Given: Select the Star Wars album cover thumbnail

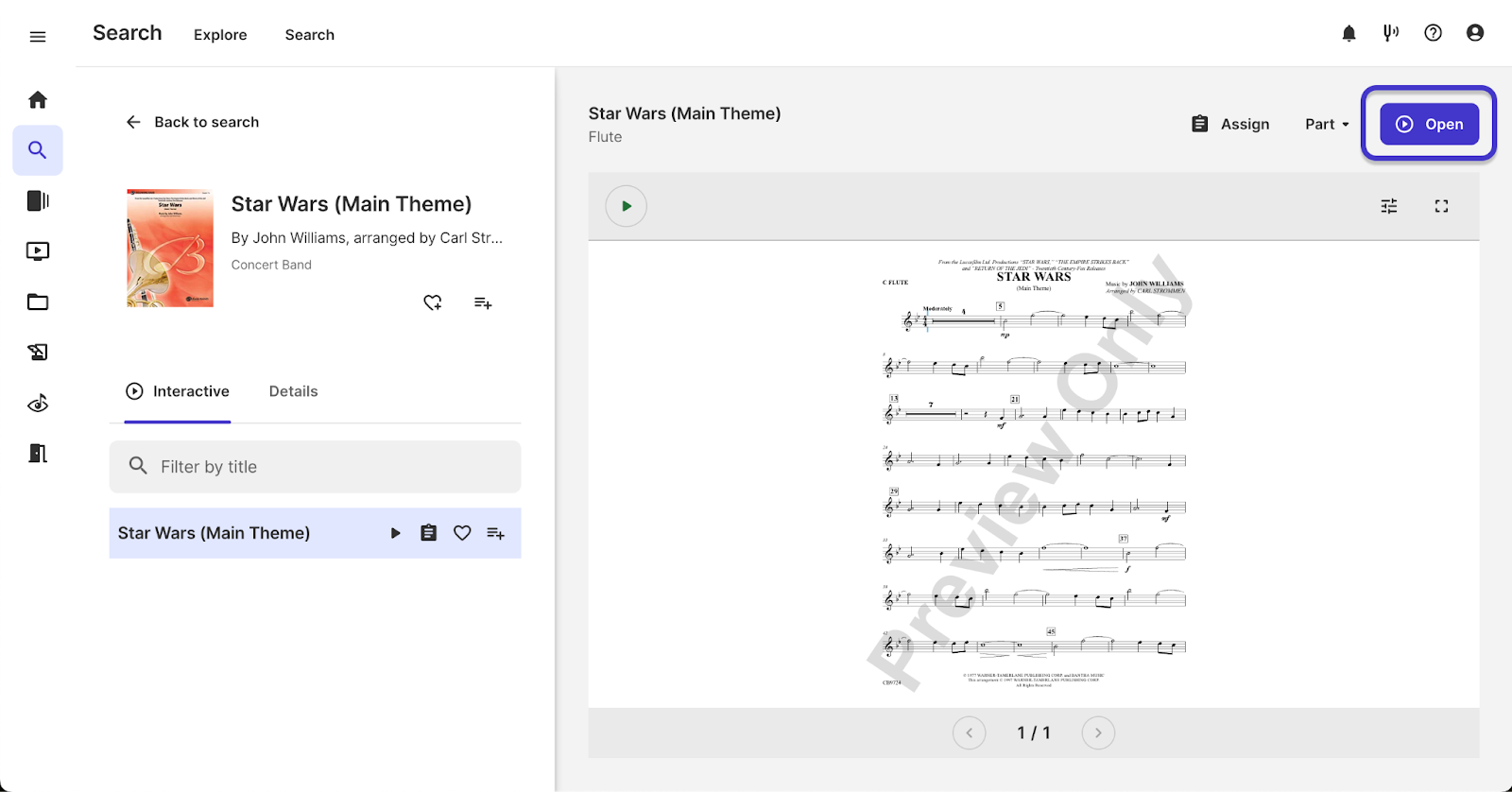Looking at the screenshot, I should [x=170, y=248].
